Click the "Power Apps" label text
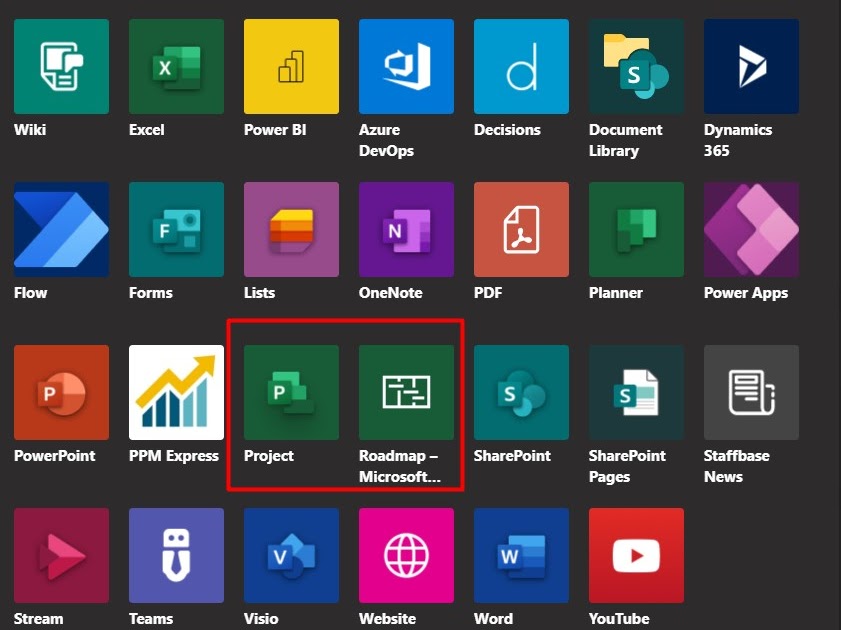841x630 pixels. [746, 293]
